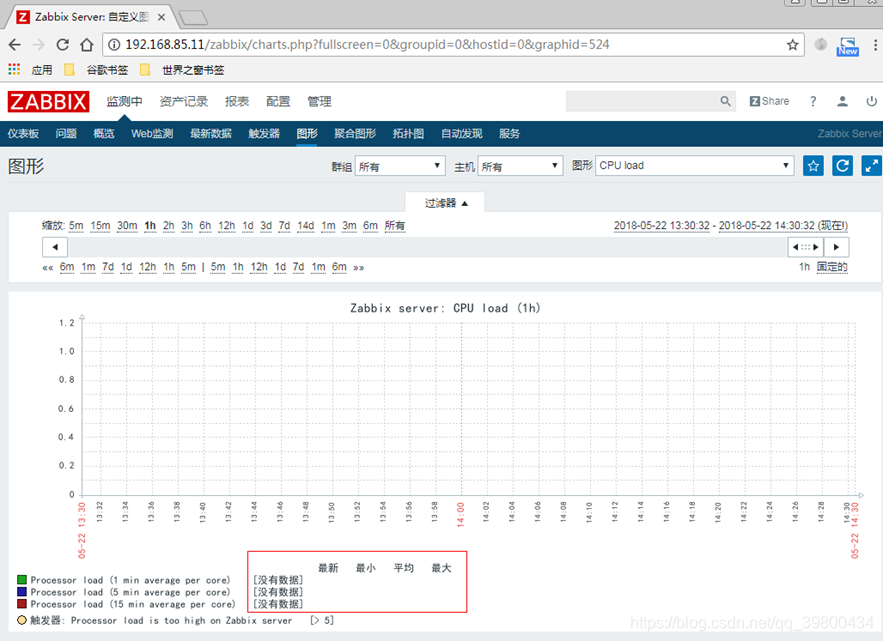Open the help question mark icon
Screen dimensions: 883x641
[813, 101]
